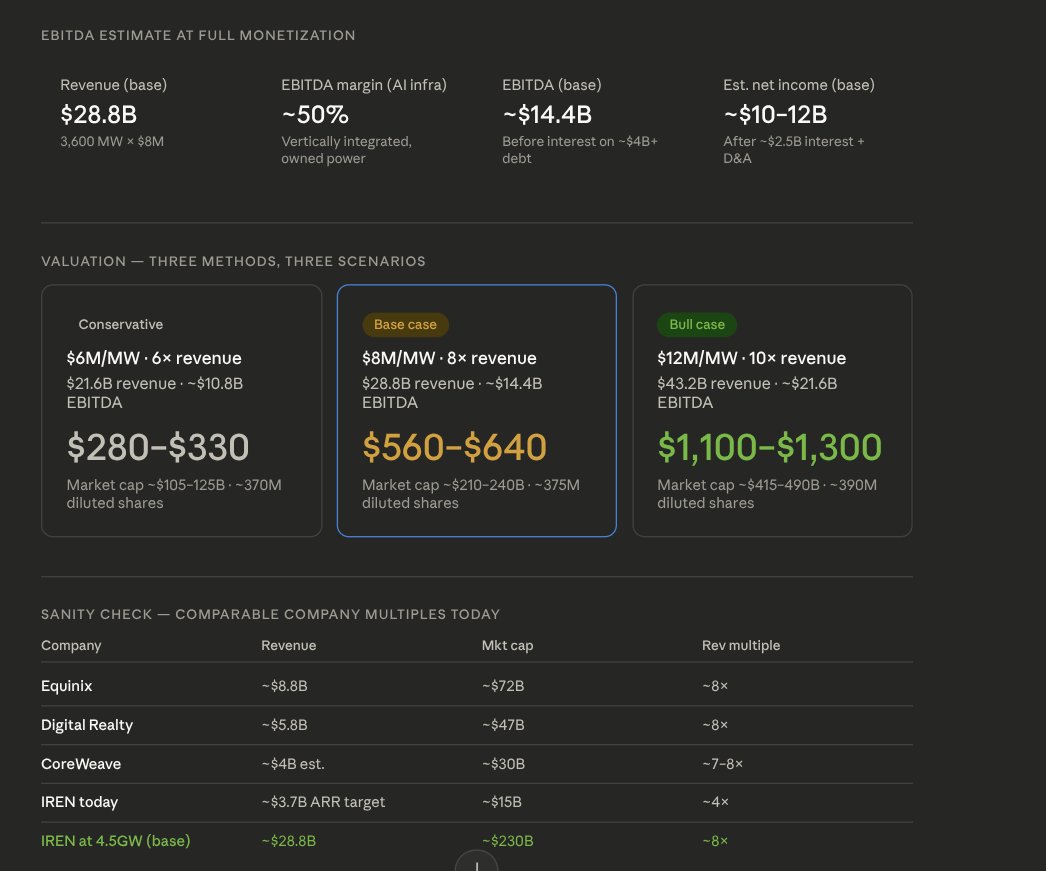Click the ~$14.4B EBITDA (base) value

click(547, 115)
